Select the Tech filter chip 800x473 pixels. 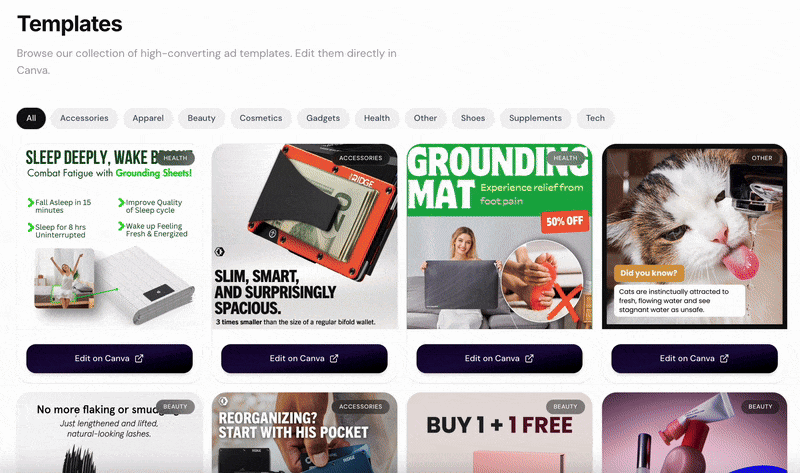pyautogui.click(x=595, y=118)
